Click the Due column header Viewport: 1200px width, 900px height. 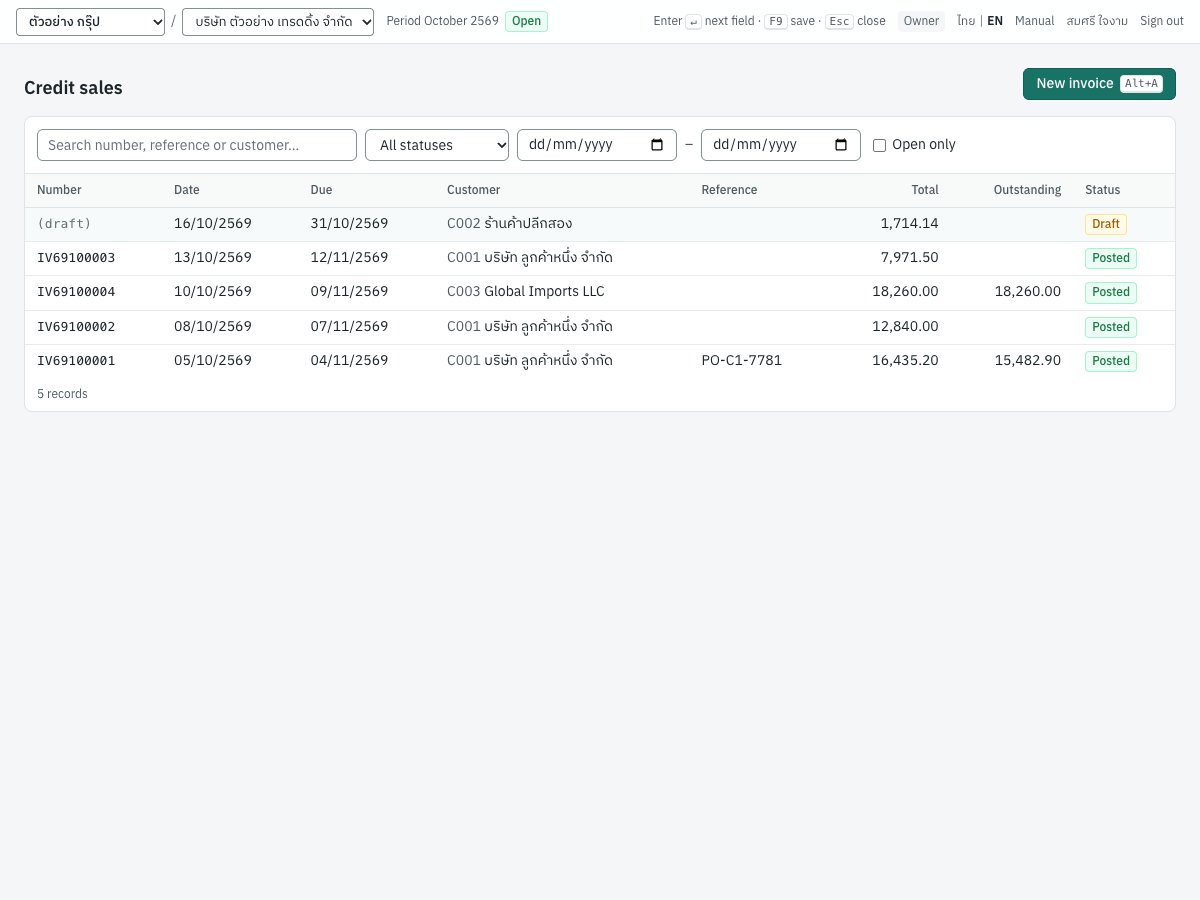321,190
